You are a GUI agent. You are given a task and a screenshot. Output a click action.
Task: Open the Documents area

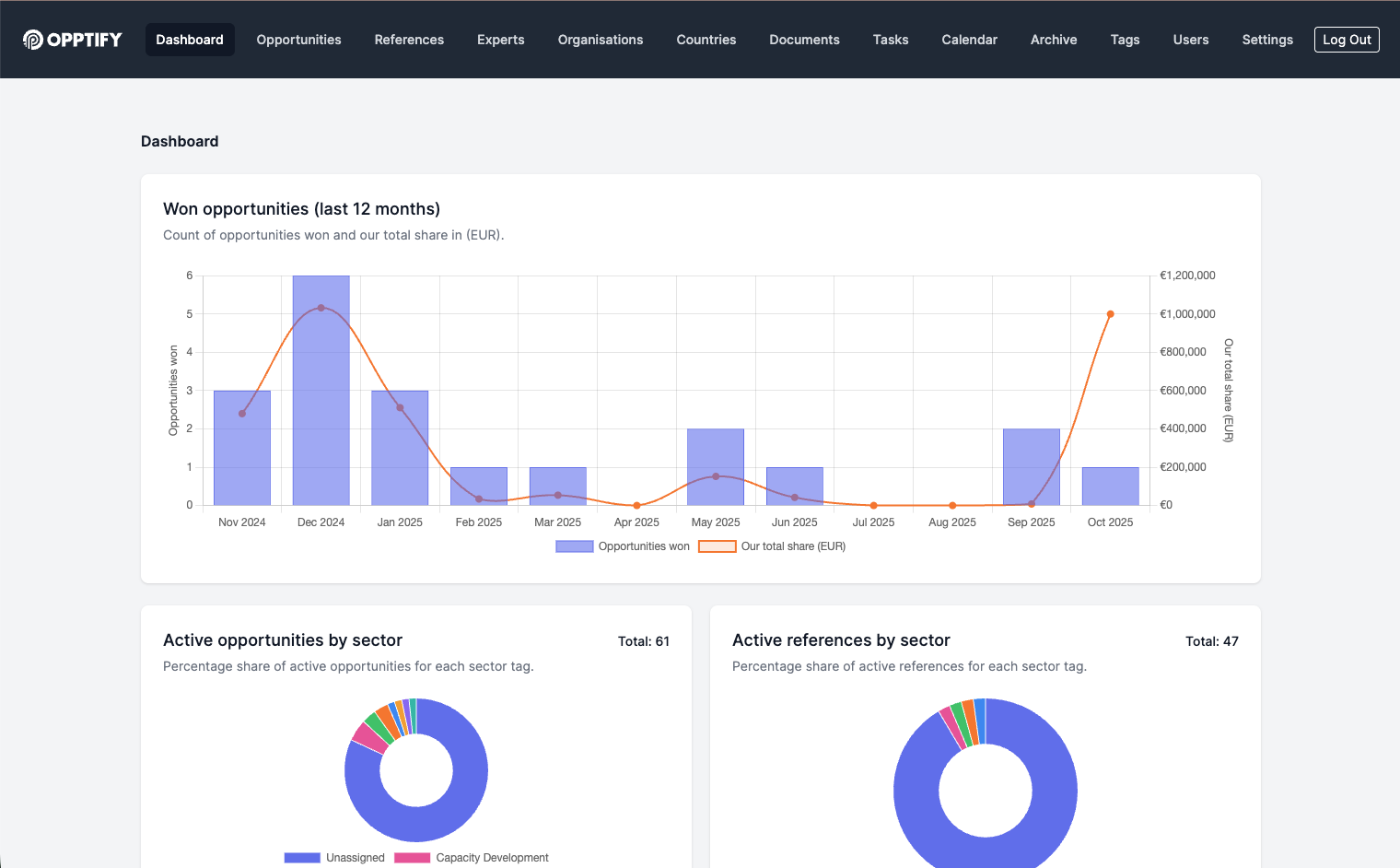[x=804, y=39]
